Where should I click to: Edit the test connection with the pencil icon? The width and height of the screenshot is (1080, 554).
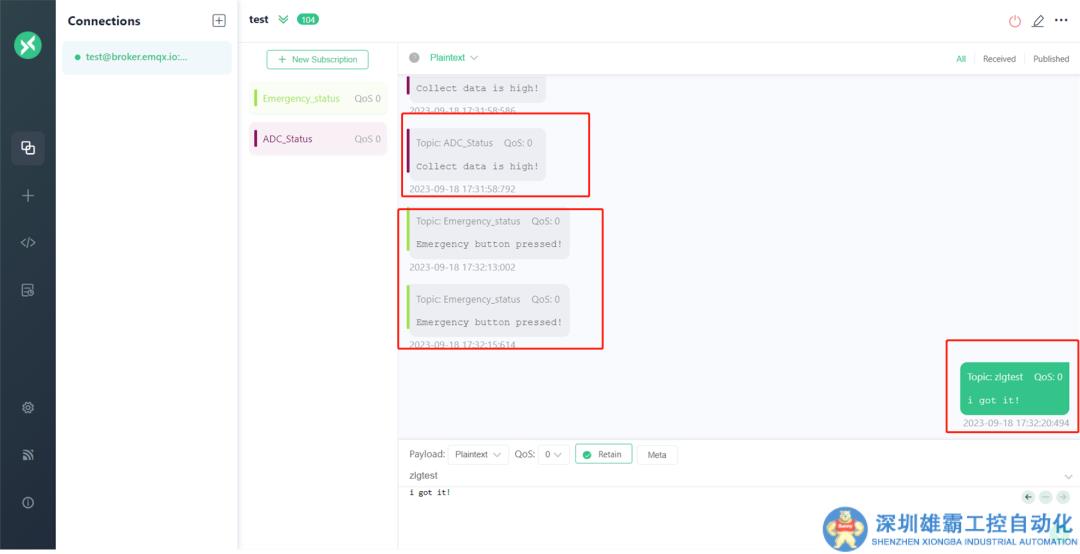1038,21
